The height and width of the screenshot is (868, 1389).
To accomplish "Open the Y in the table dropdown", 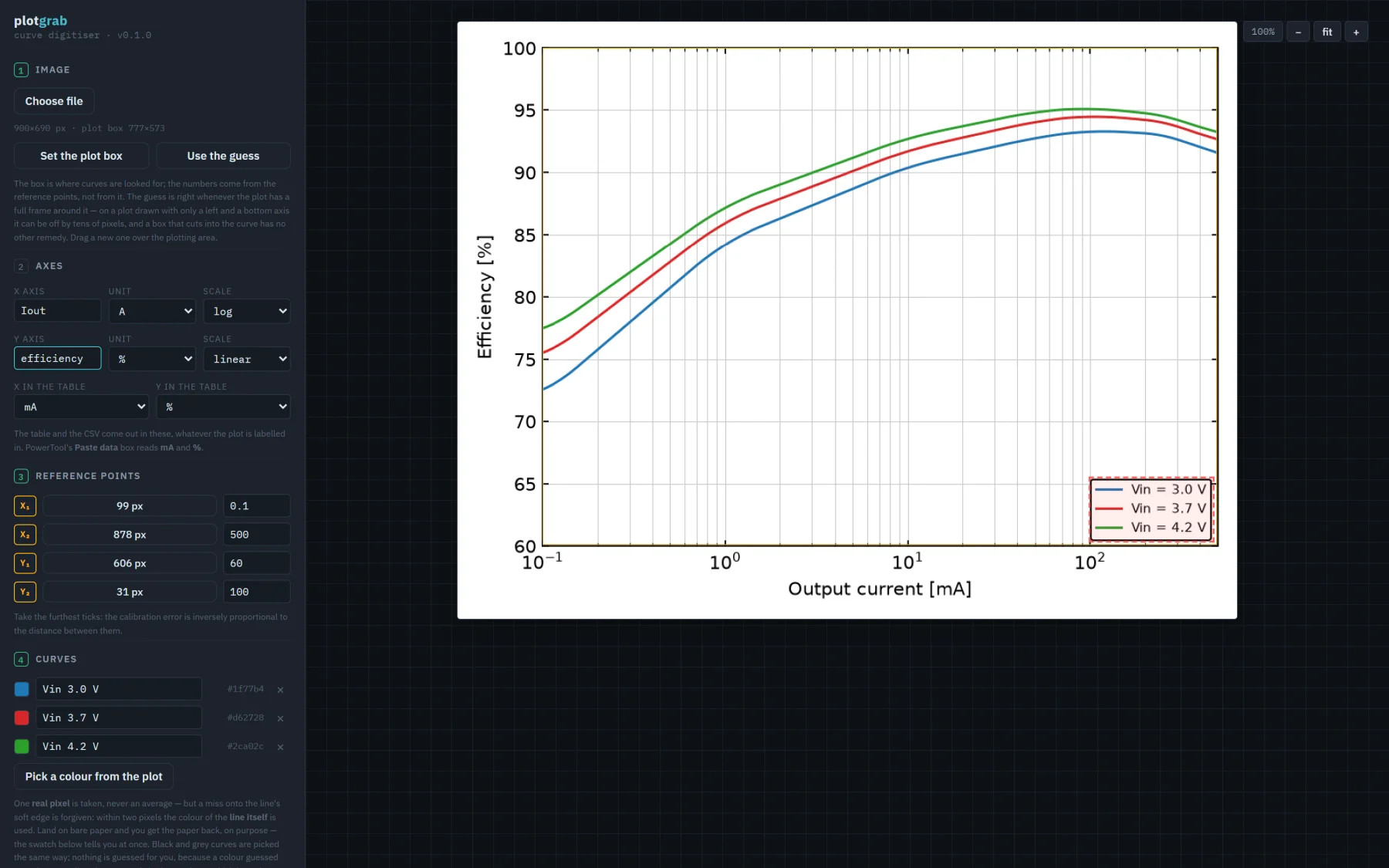I will (x=223, y=407).
